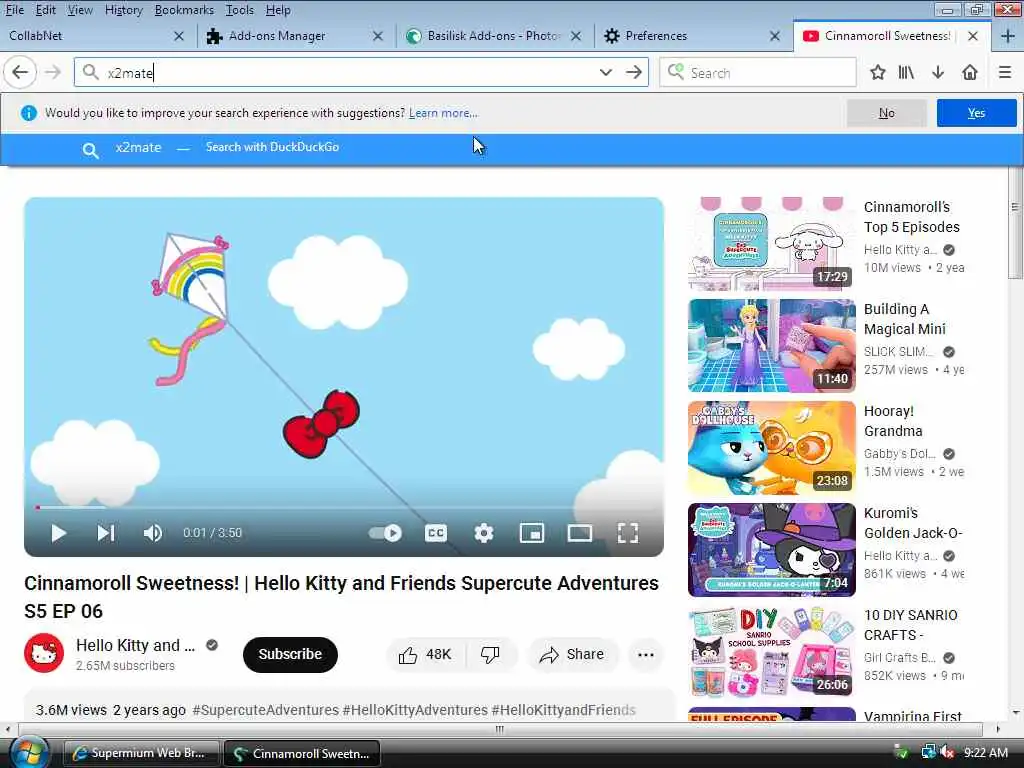Open the Tools menu
The image size is (1024, 768).
[239, 10]
